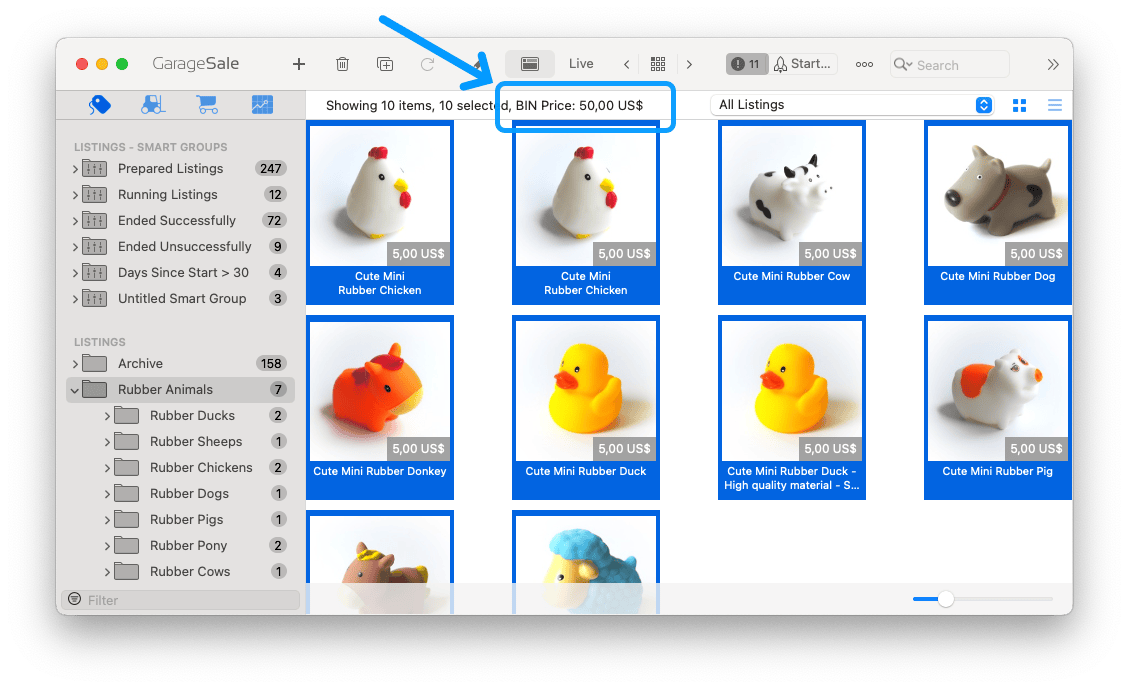The height and width of the screenshot is (689, 1129).
Task: Select the Cute Mini Rubber Dog thumbnail
Action: (x=997, y=212)
